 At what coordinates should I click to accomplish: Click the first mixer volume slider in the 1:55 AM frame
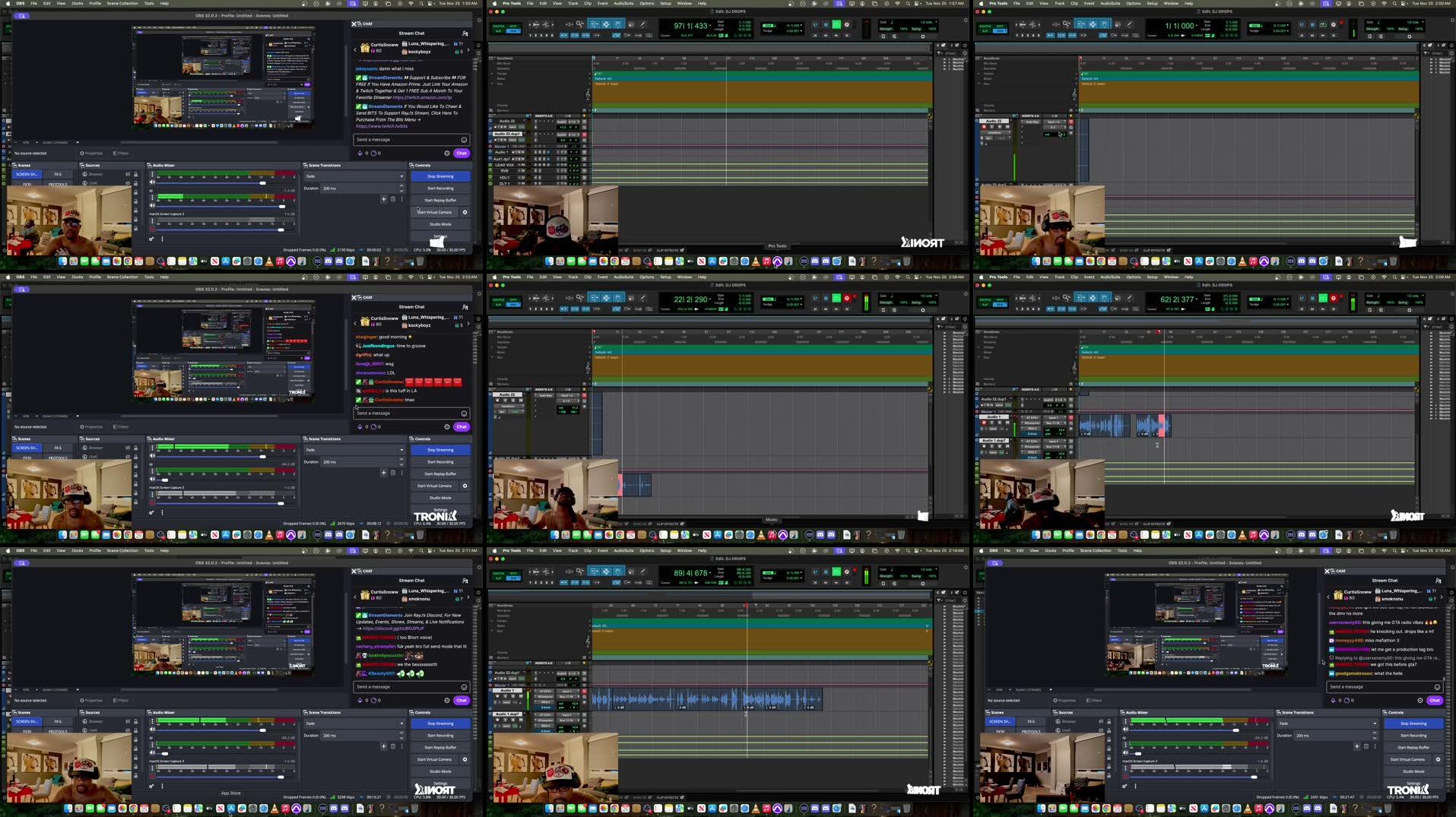(226, 183)
